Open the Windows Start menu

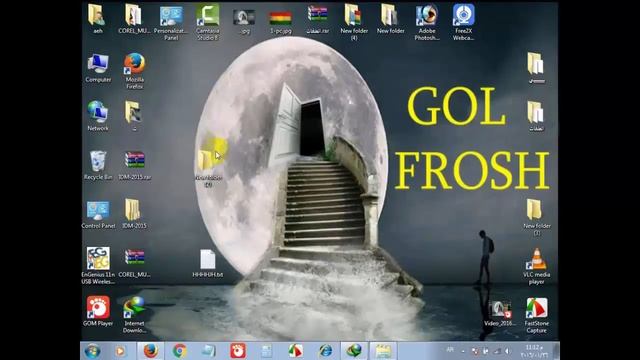coord(92,351)
